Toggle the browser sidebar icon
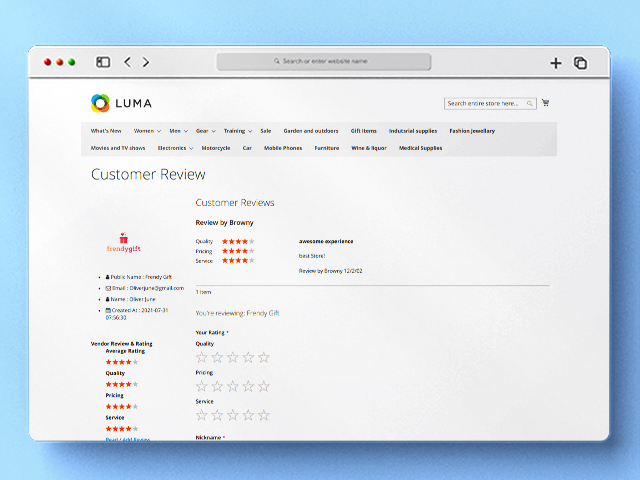640x480 pixels. pyautogui.click(x=103, y=62)
